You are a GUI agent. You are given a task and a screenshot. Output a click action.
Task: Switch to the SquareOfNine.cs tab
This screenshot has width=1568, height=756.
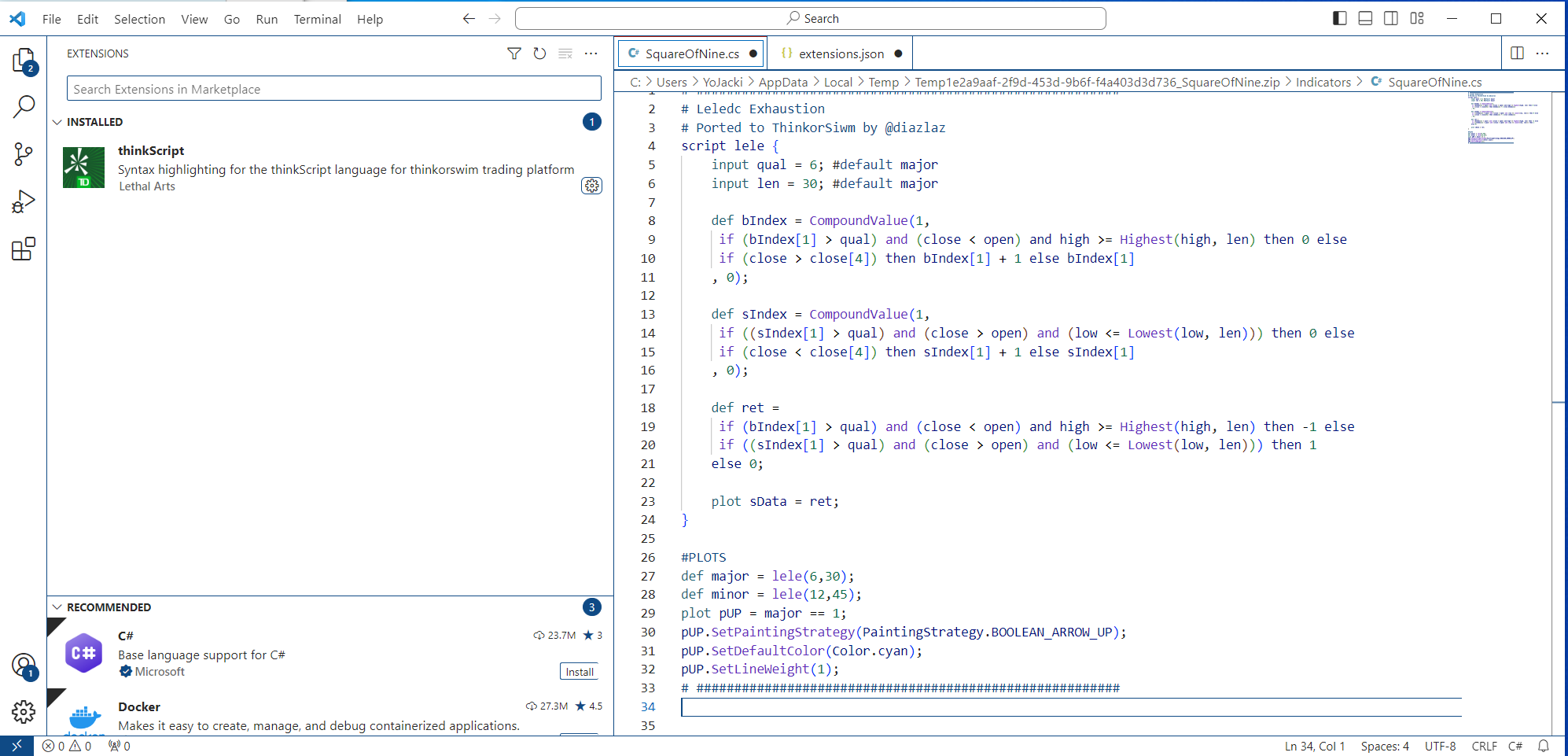pyautogui.click(x=692, y=53)
